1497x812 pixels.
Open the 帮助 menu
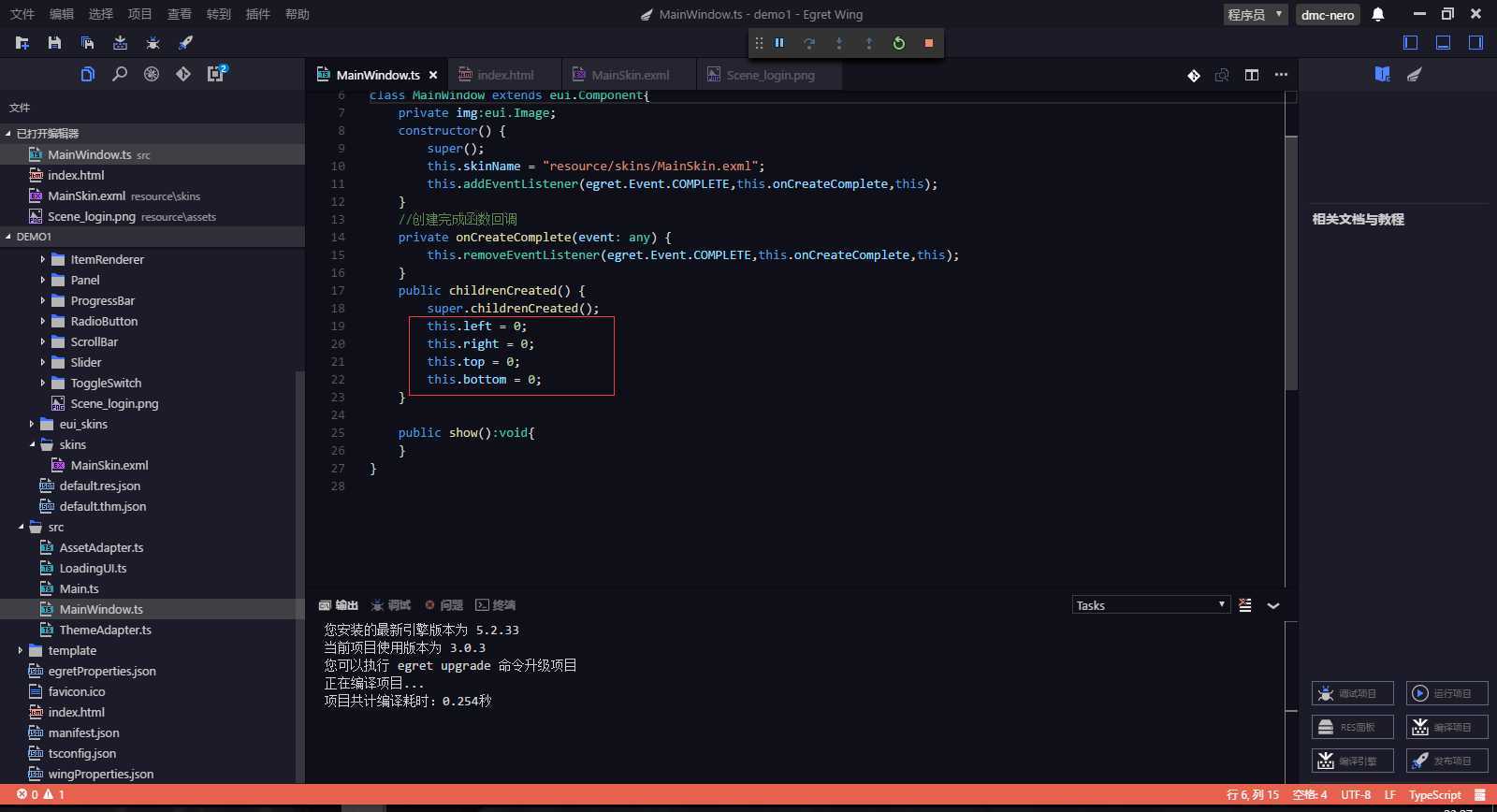(x=297, y=14)
